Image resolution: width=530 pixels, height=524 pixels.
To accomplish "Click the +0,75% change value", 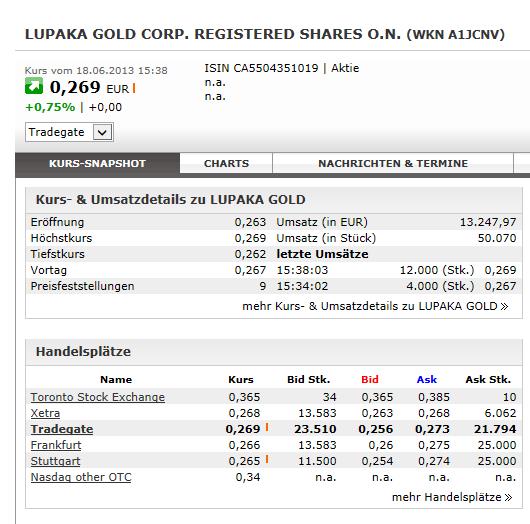I will [50, 107].
